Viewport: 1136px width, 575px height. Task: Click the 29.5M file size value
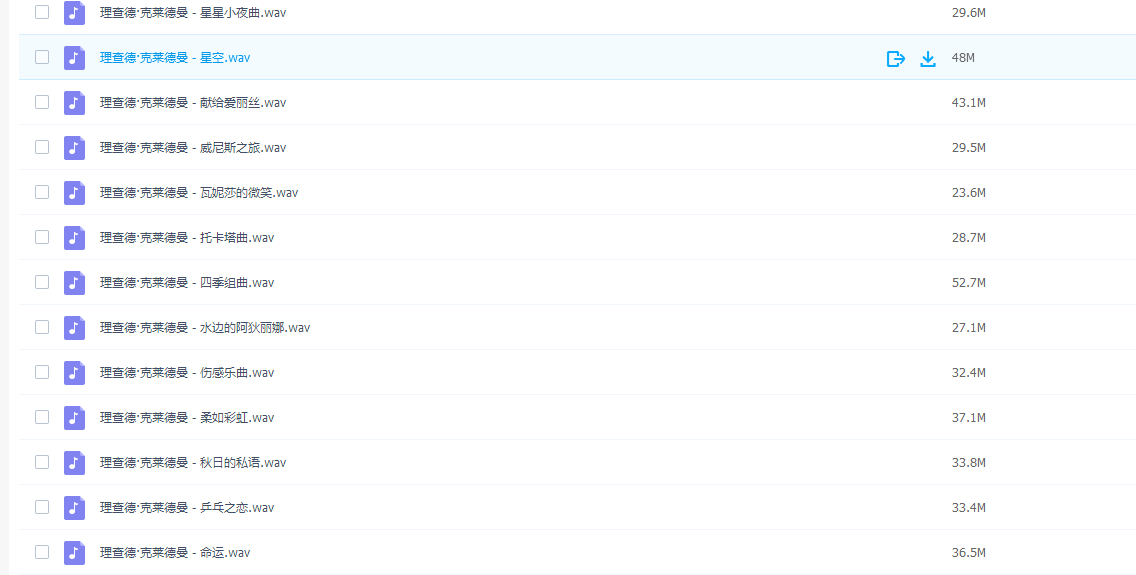(969, 147)
